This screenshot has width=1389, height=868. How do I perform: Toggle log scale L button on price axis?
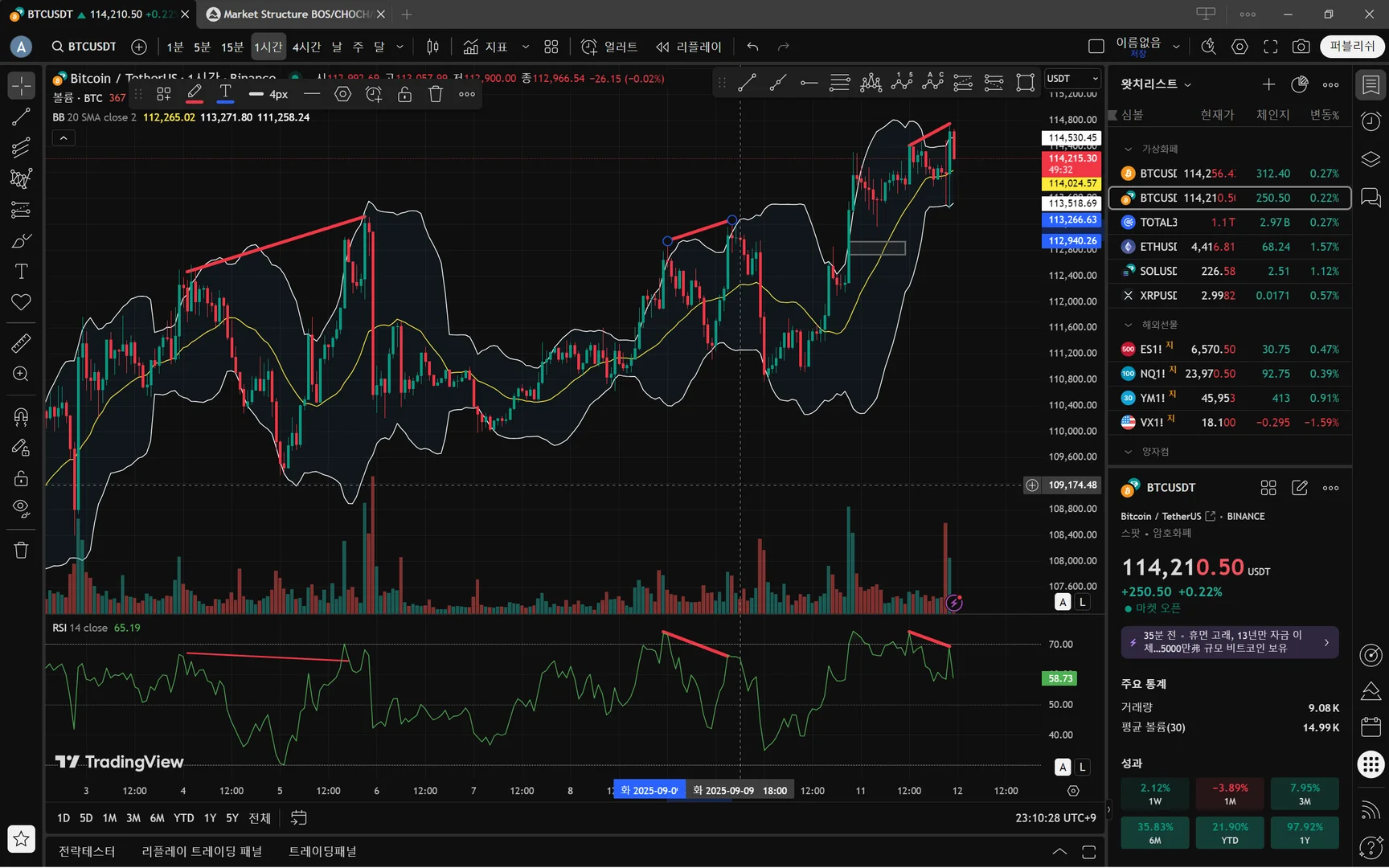point(1083,602)
